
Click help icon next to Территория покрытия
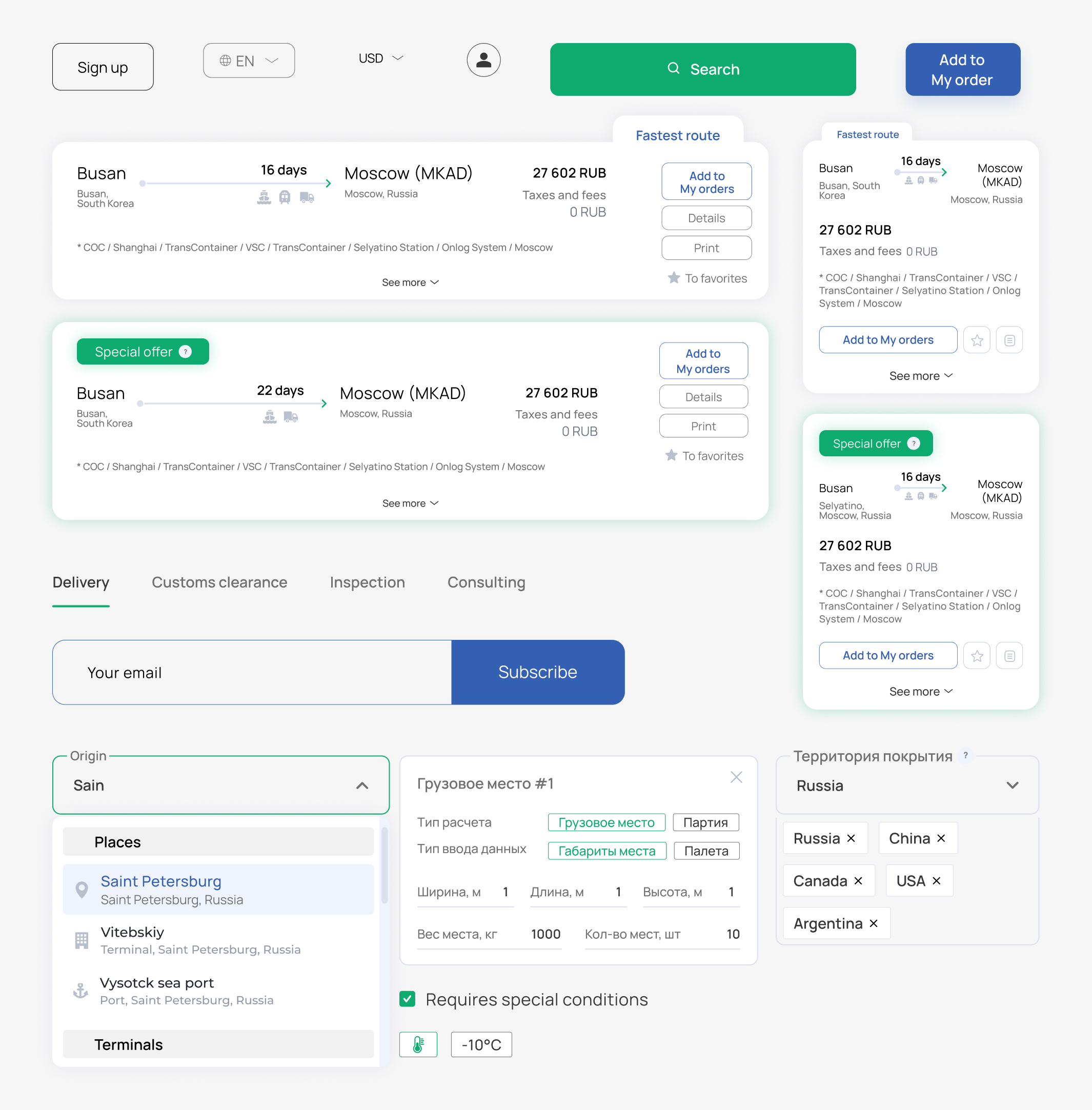click(966, 756)
